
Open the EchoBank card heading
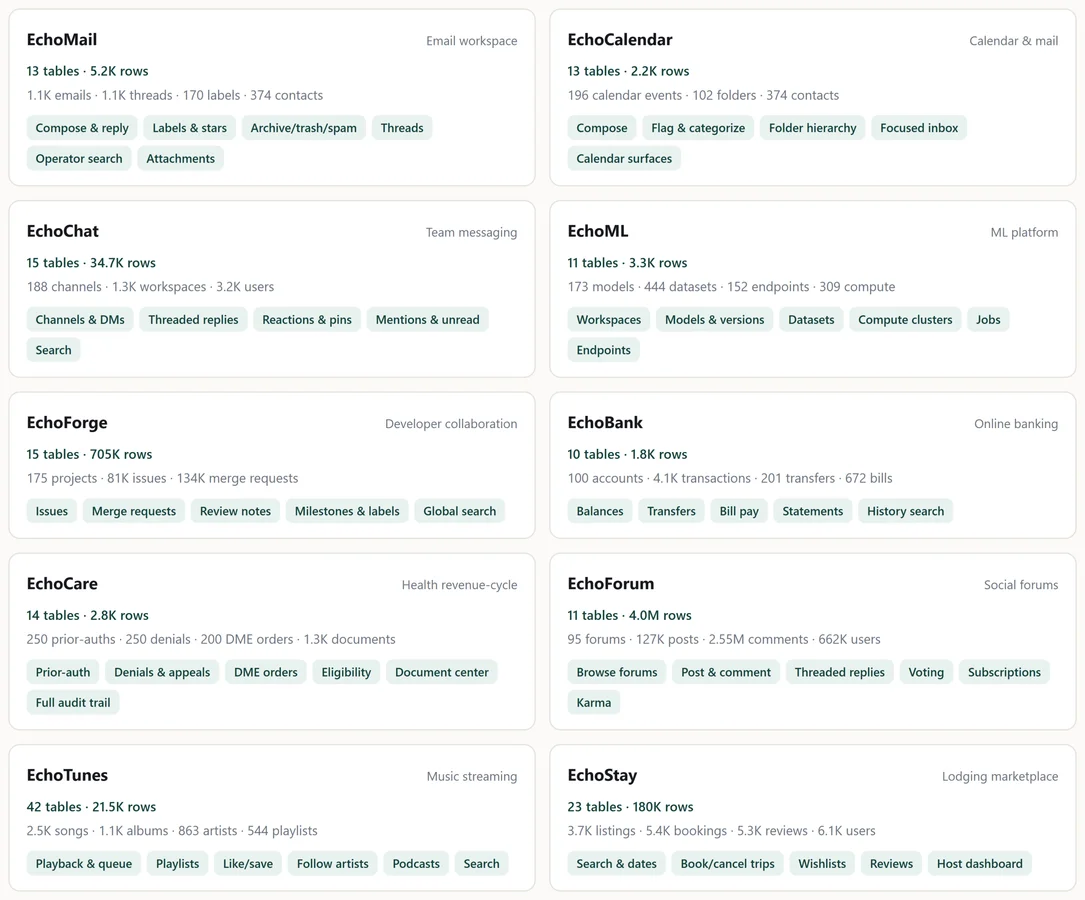(605, 423)
